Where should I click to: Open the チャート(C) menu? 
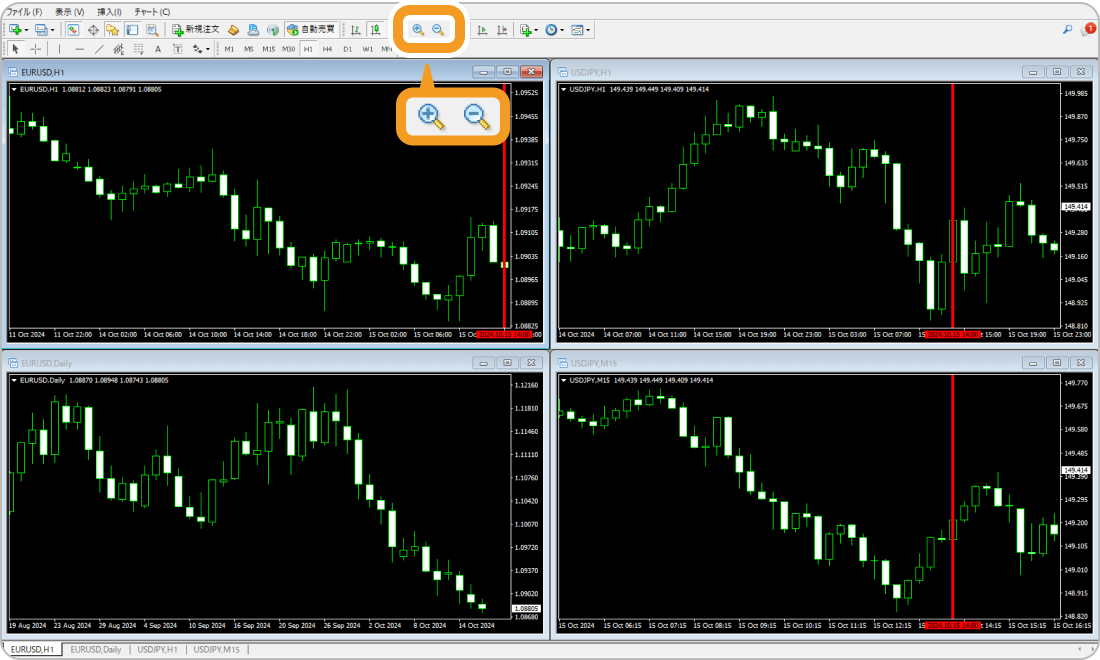click(x=152, y=12)
